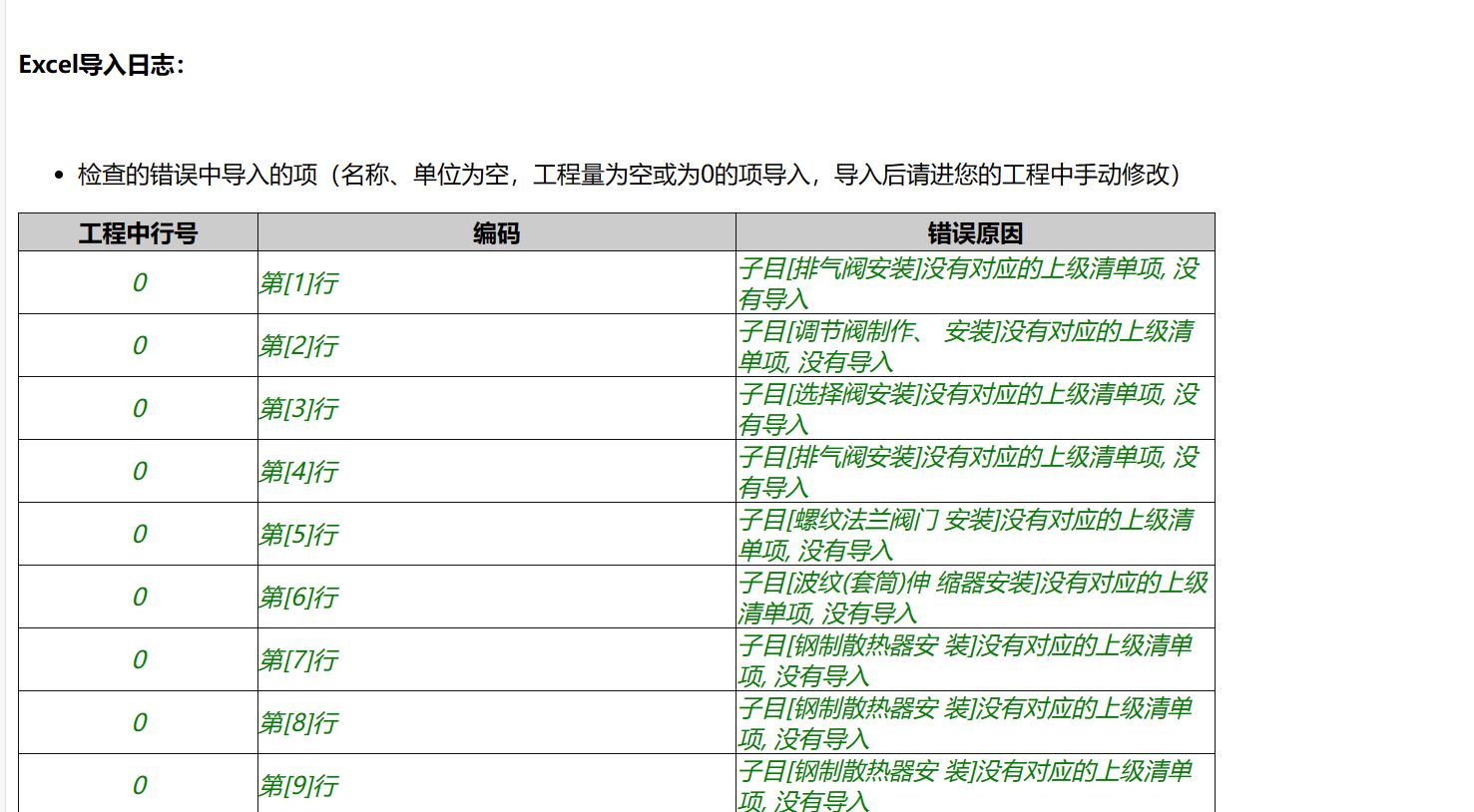This screenshot has height=812, width=1474.
Task: Click the '工程中行号' column header
Action: click(139, 233)
